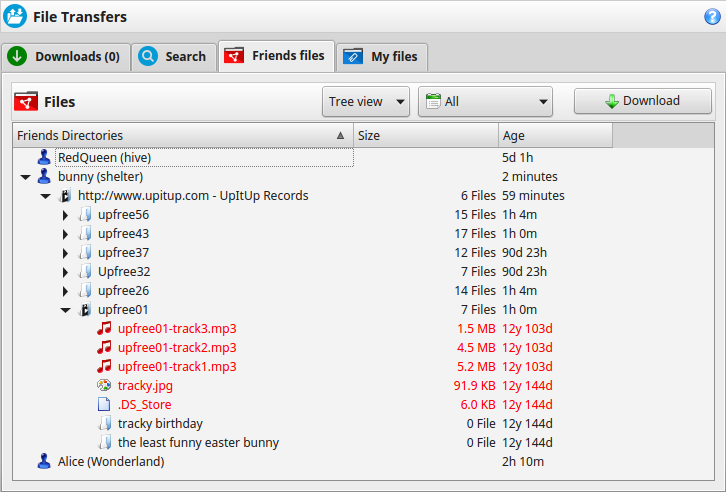Click the upfree37 folder icon
Screen dimensions: 726x492
(x=85, y=253)
